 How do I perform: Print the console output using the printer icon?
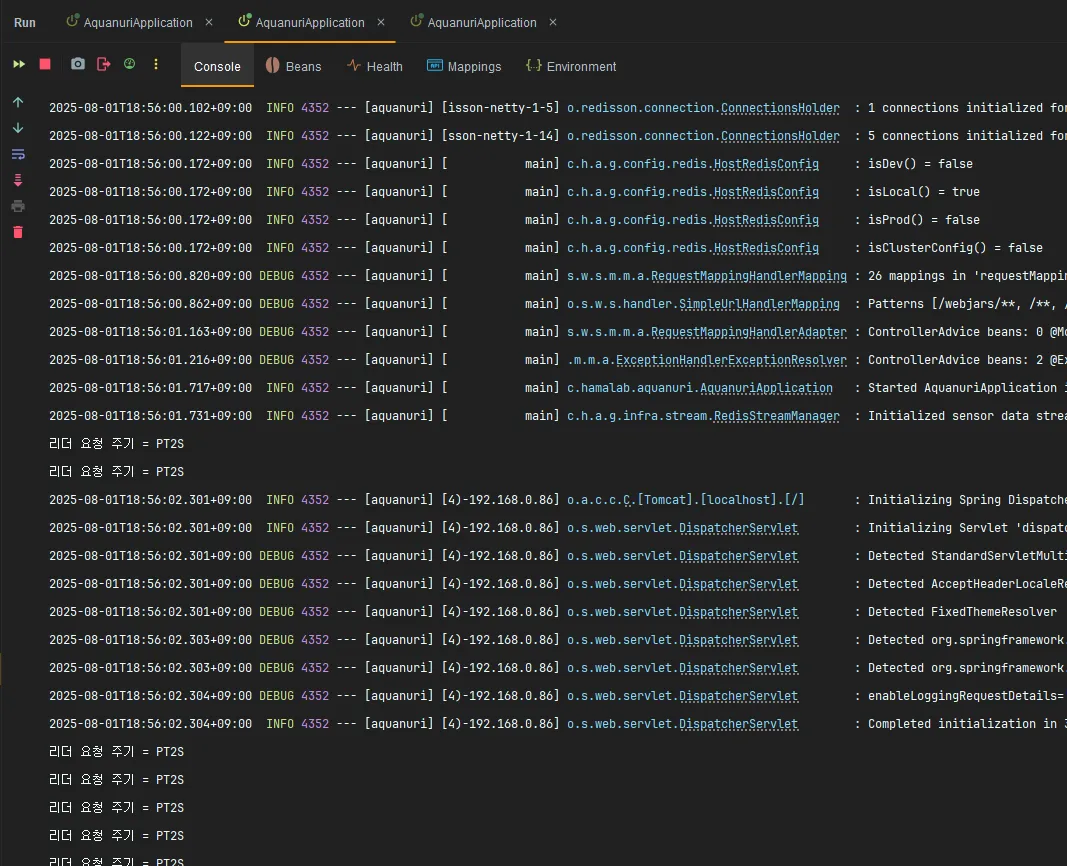pos(18,206)
